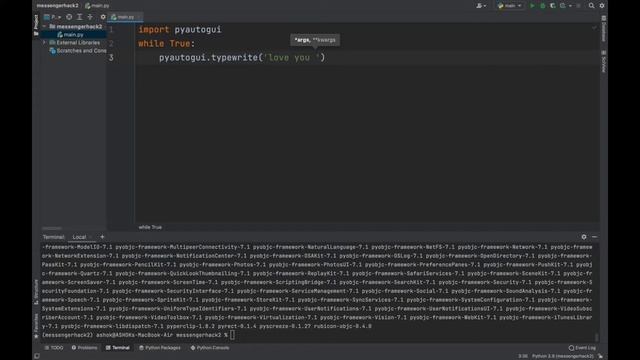Click the select opened file target icon
Viewport: 640px width, 360px height.
[x=69, y=17]
